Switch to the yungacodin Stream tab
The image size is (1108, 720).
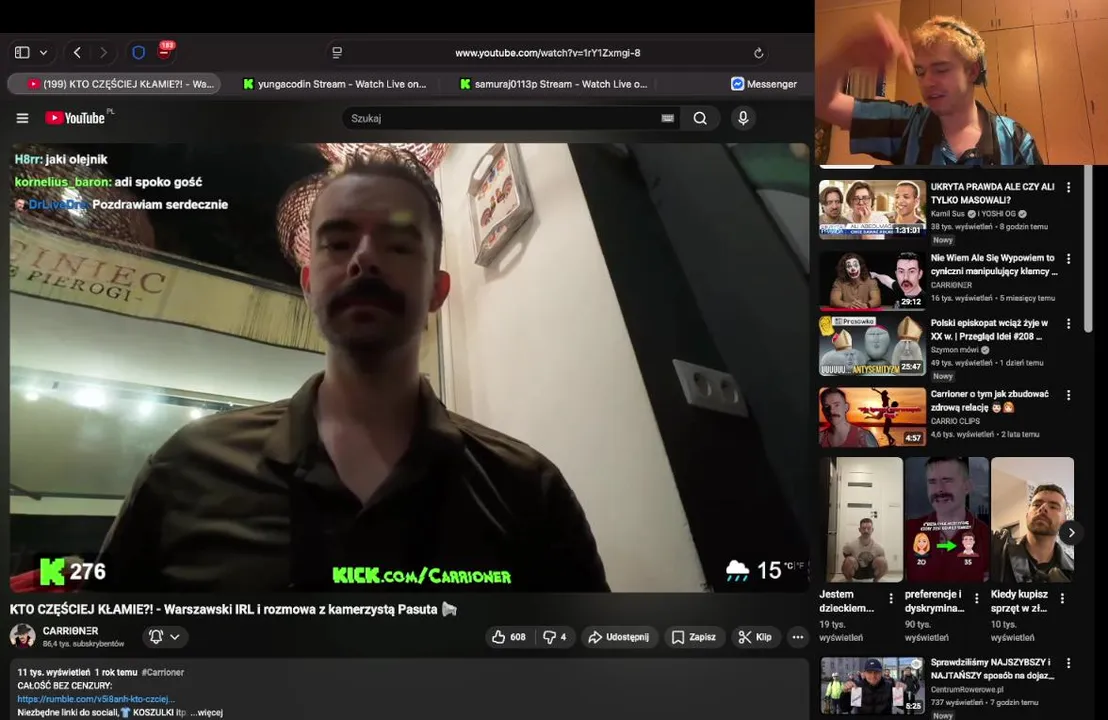coord(334,83)
